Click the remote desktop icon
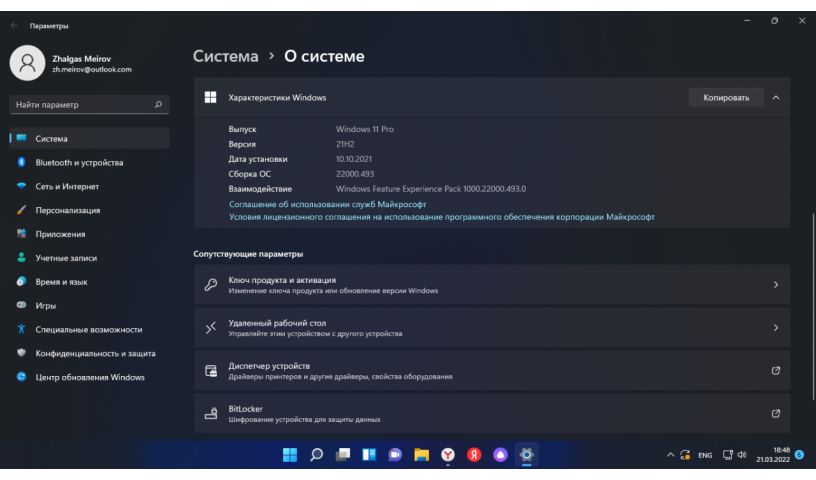This screenshot has height=480, width=816. (211, 327)
